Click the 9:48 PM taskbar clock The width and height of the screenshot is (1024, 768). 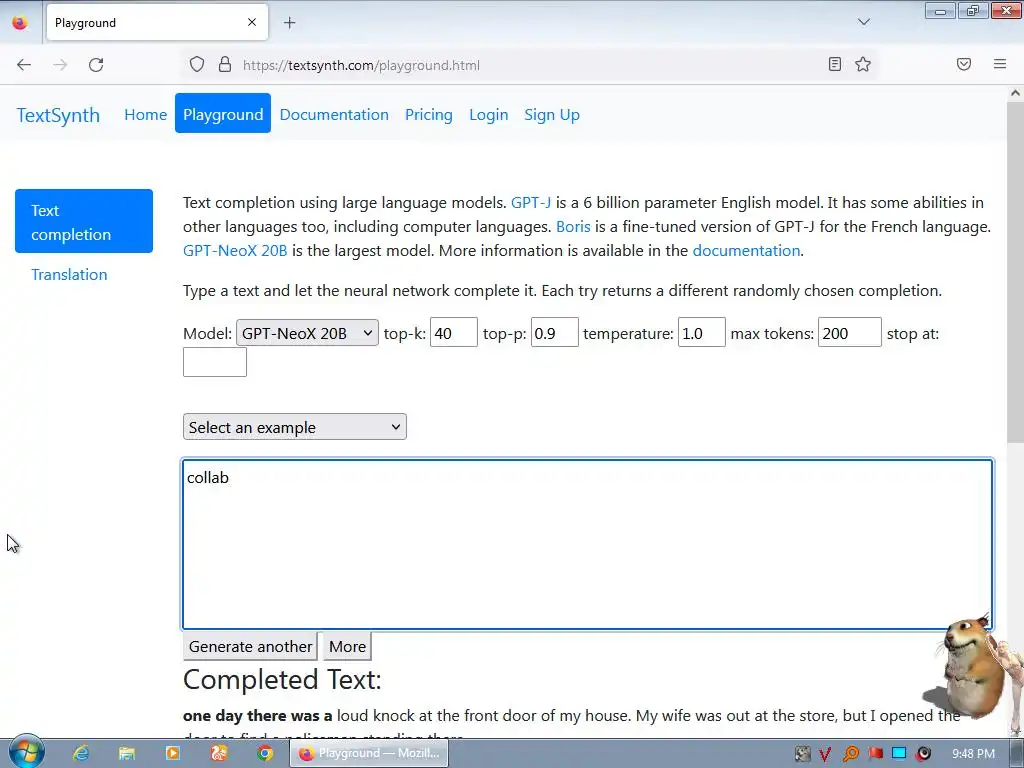point(973,754)
